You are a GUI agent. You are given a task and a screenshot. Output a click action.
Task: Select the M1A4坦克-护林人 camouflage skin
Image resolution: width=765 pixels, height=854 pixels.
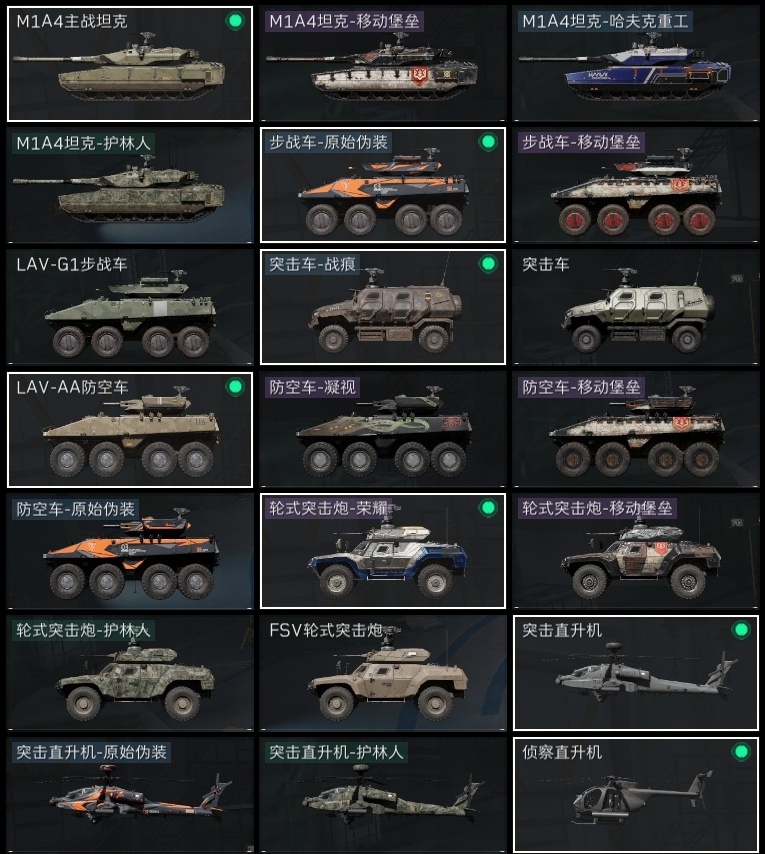(130, 185)
